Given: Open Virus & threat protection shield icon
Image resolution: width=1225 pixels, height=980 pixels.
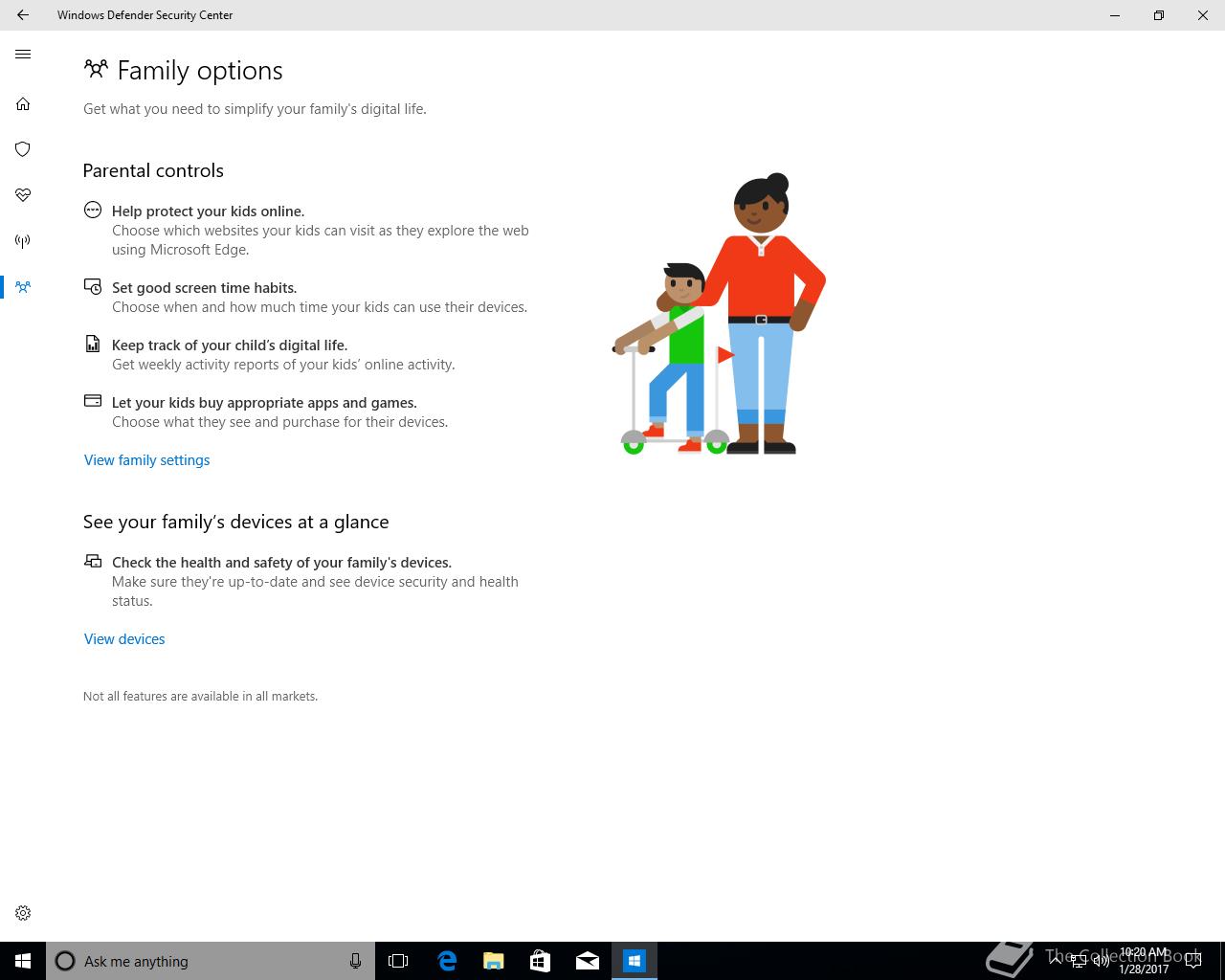Looking at the screenshot, I should click(x=23, y=149).
